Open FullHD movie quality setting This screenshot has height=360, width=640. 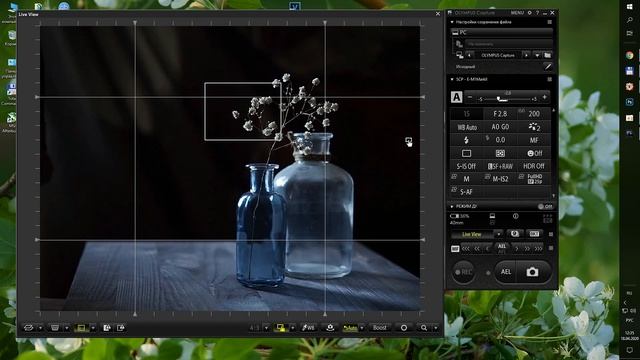click(x=534, y=179)
